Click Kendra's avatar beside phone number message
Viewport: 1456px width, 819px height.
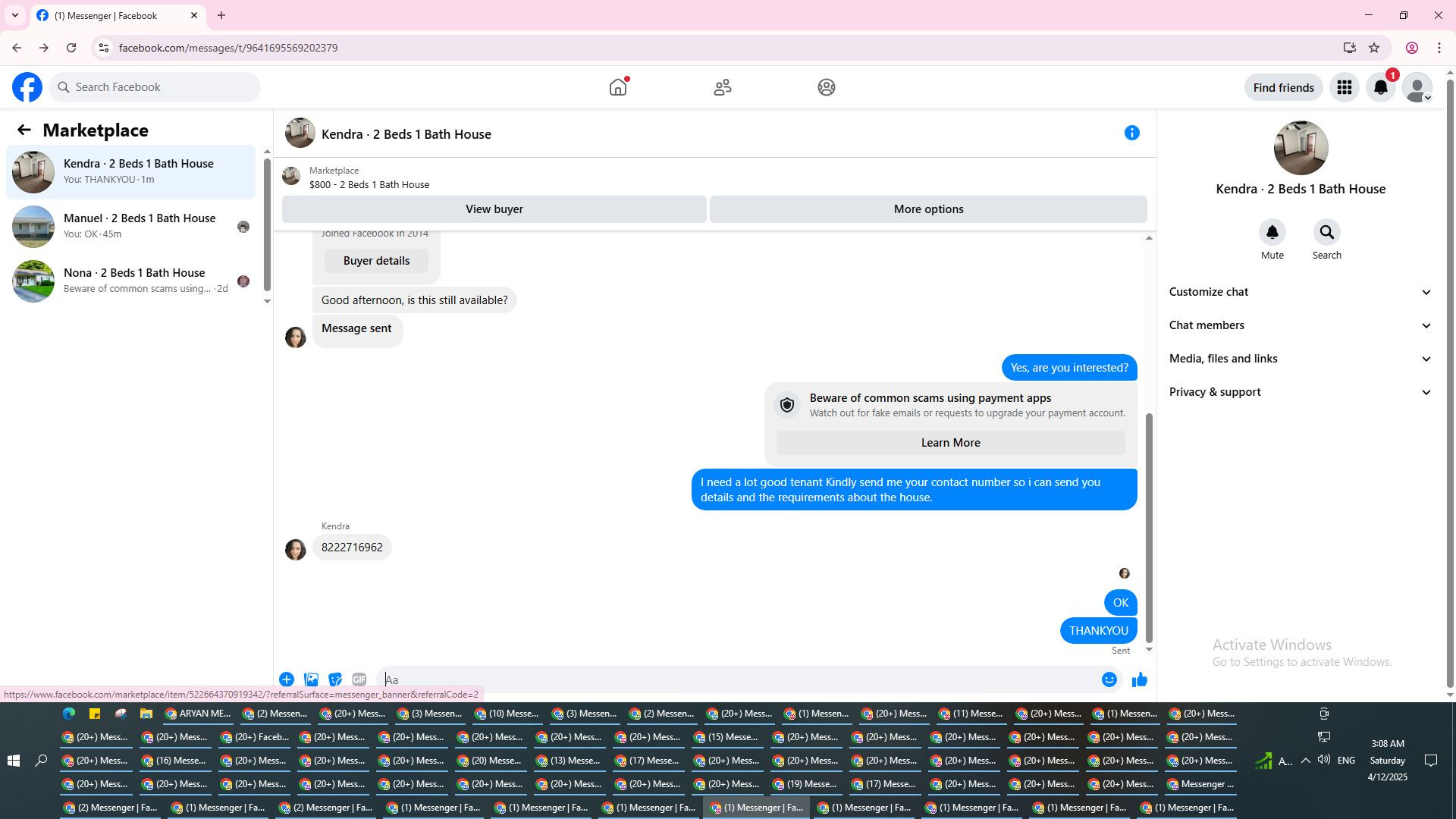pos(296,549)
